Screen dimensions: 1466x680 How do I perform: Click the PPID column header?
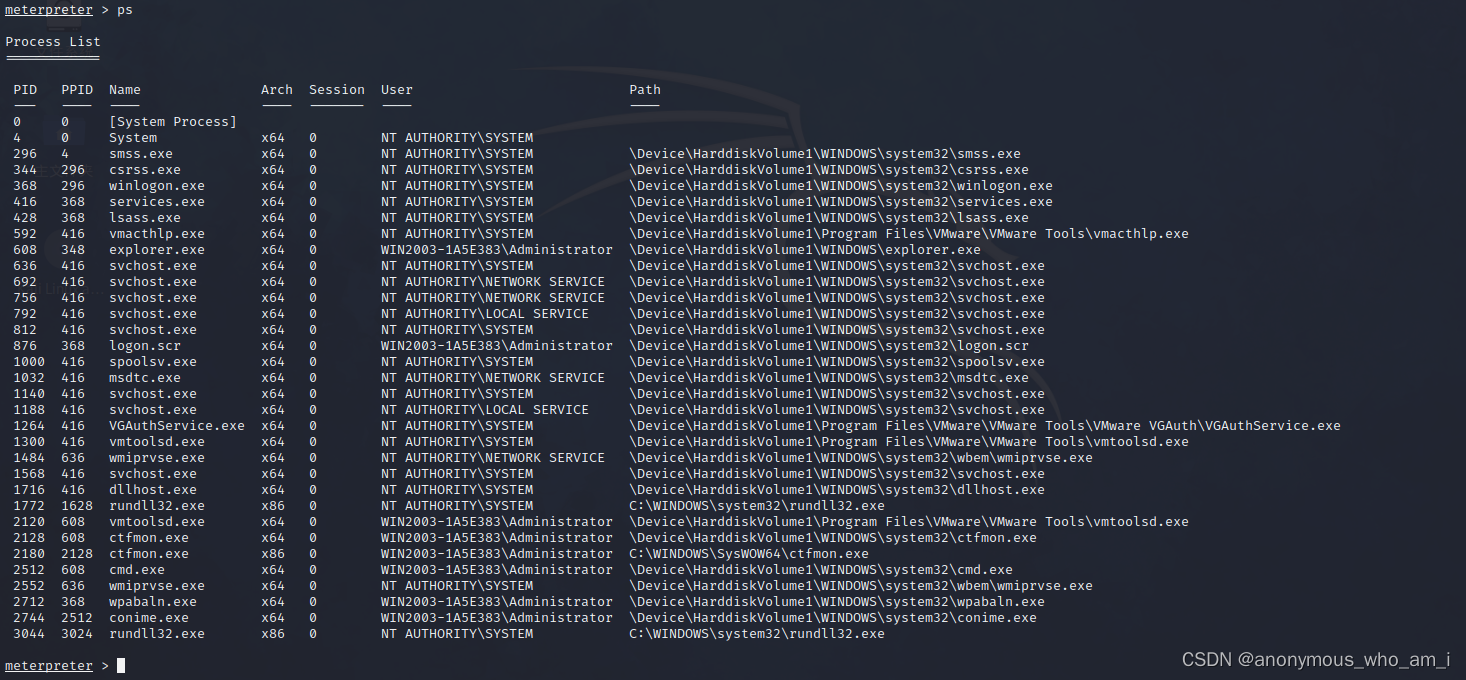[x=77, y=90]
